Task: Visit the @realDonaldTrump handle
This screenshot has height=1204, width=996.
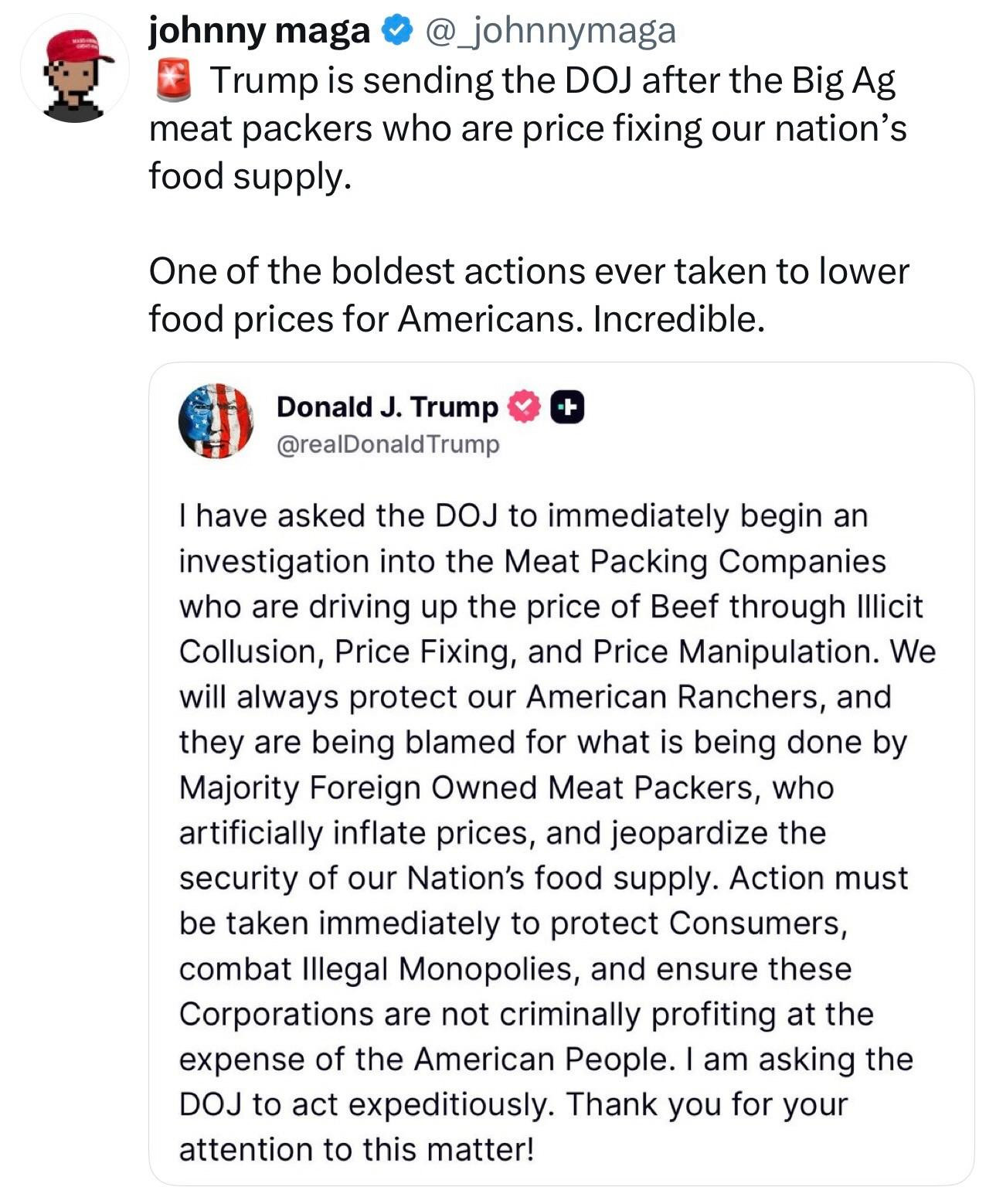Action: pyautogui.click(x=388, y=445)
